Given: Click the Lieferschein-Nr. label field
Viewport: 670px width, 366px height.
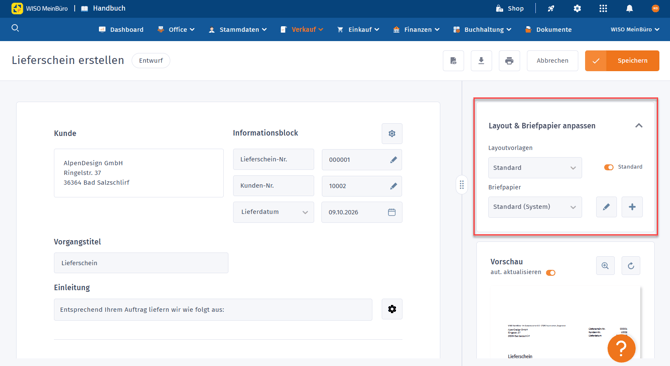Looking at the screenshot, I should 273,159.
